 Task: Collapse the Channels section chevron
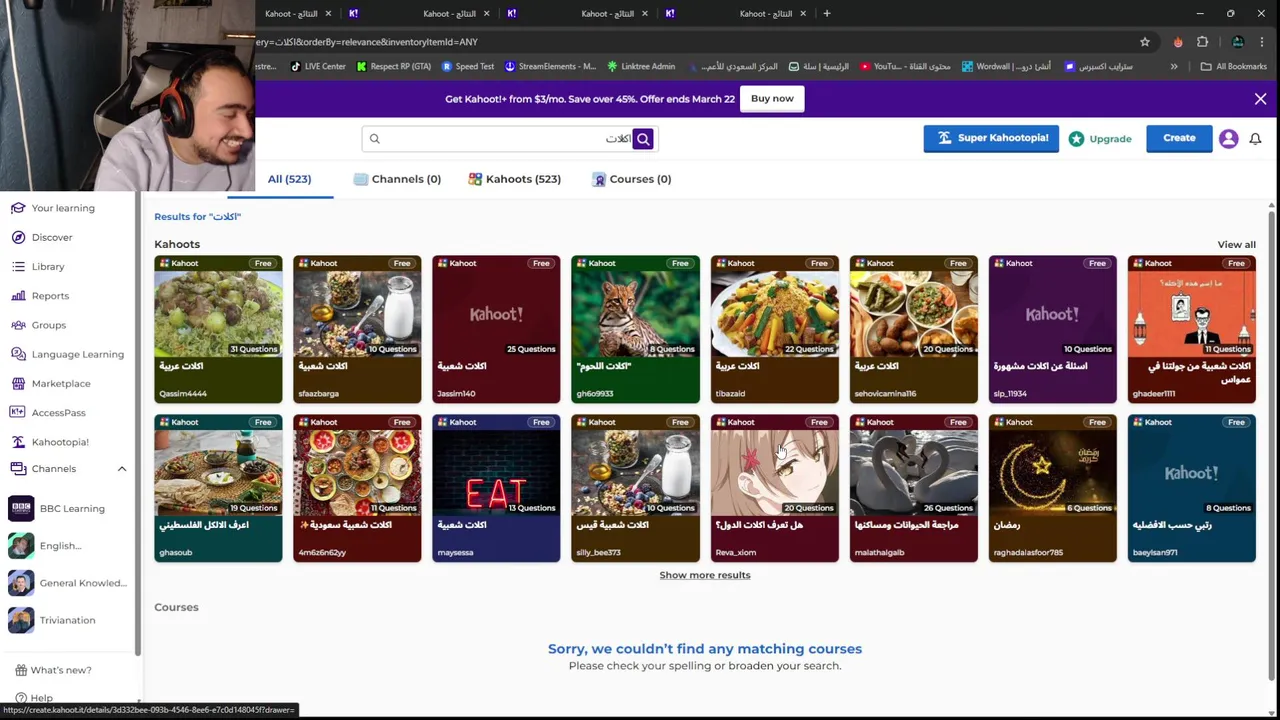coord(122,469)
